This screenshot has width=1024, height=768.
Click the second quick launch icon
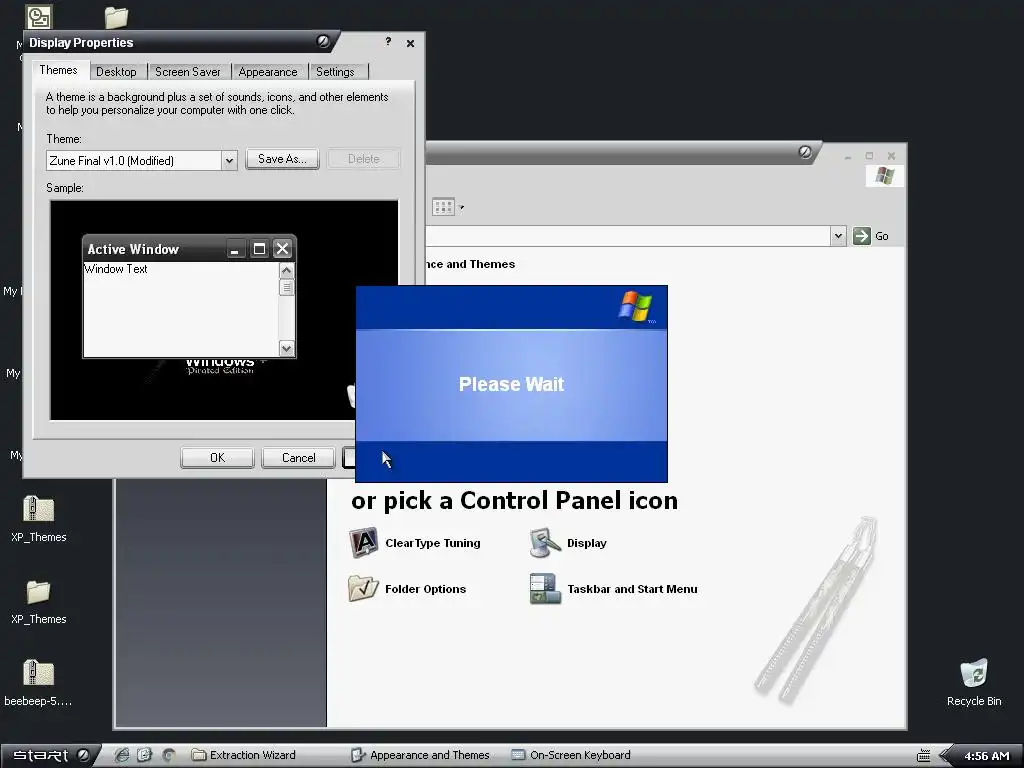[x=144, y=755]
